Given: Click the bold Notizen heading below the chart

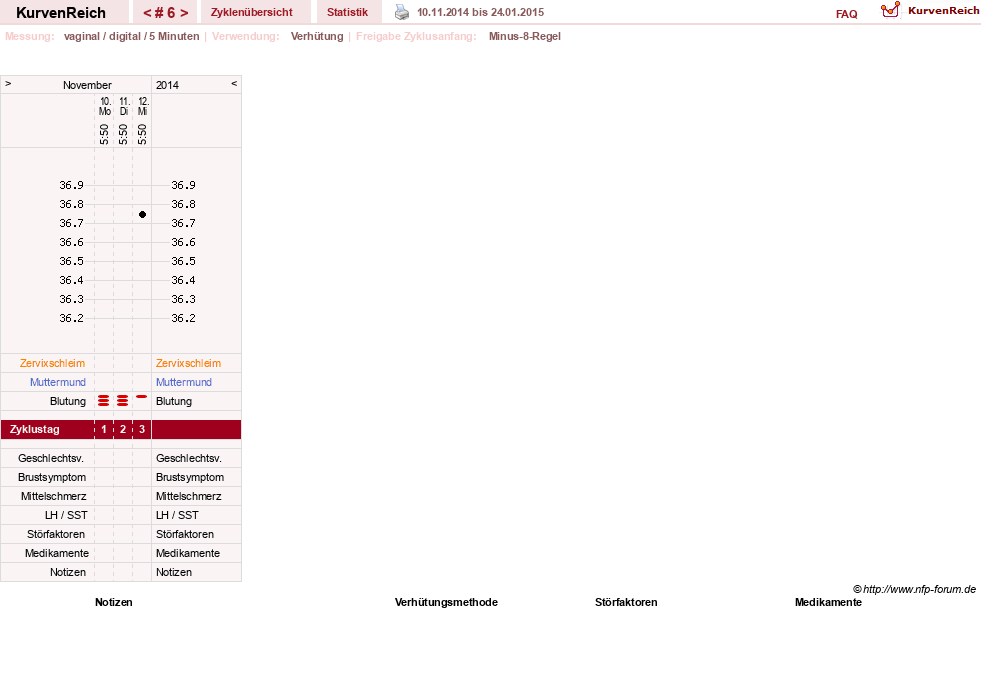Looking at the screenshot, I should pos(114,602).
